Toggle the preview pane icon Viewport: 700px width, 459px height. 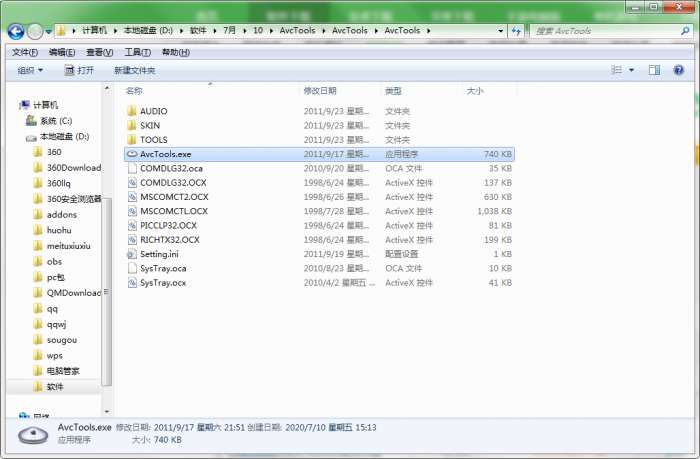pyautogui.click(x=654, y=70)
